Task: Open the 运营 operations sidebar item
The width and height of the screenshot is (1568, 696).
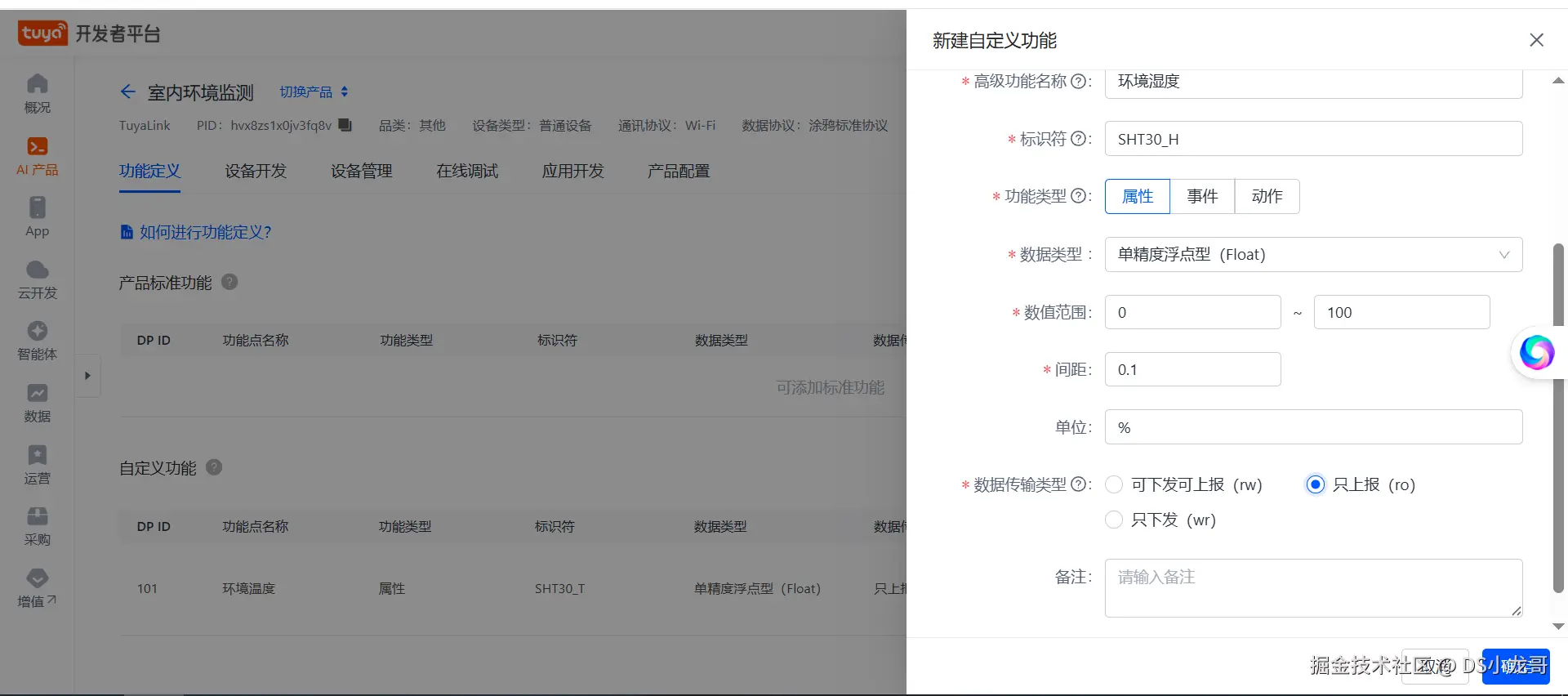Action: click(x=38, y=465)
